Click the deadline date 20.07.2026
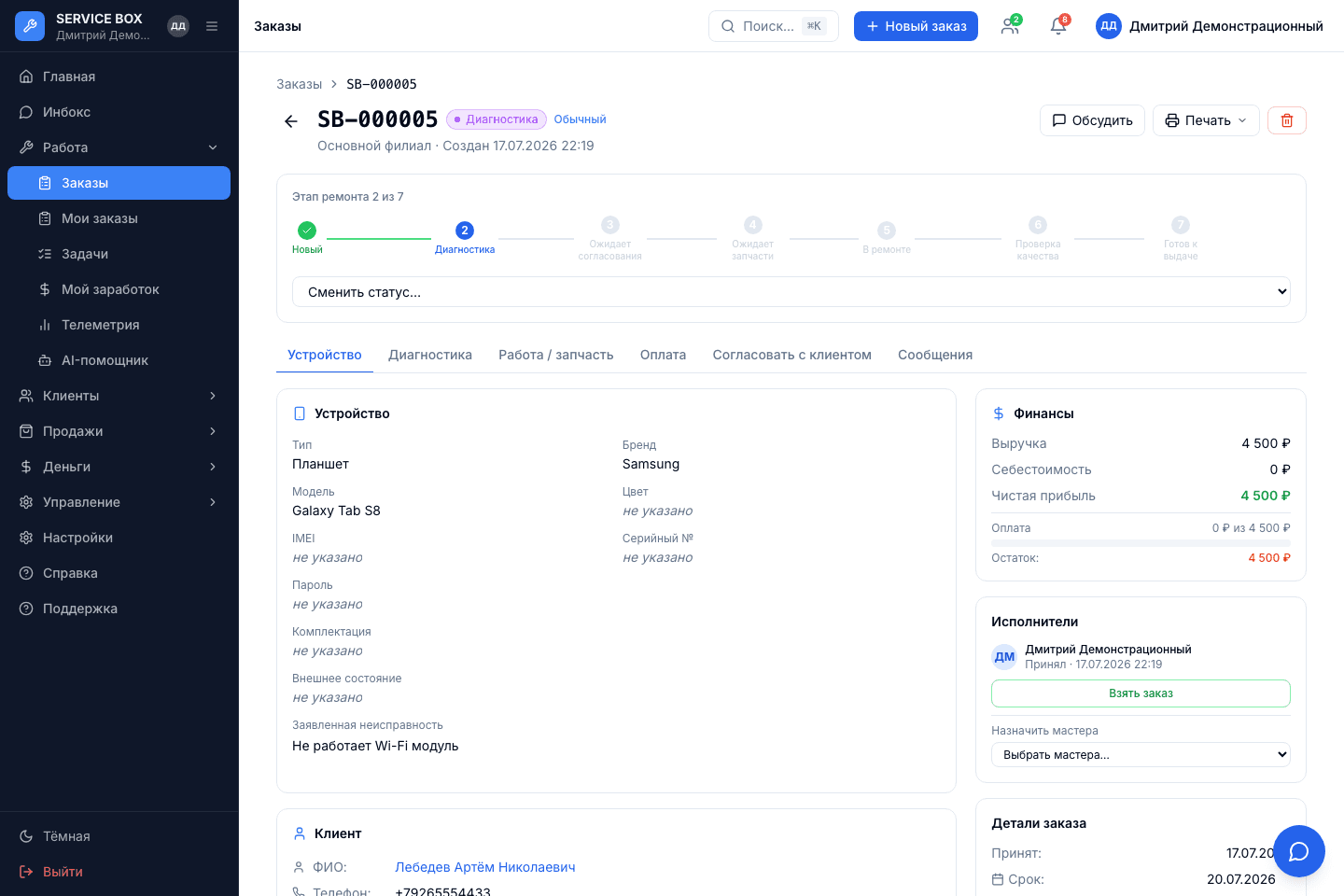 [1241, 879]
